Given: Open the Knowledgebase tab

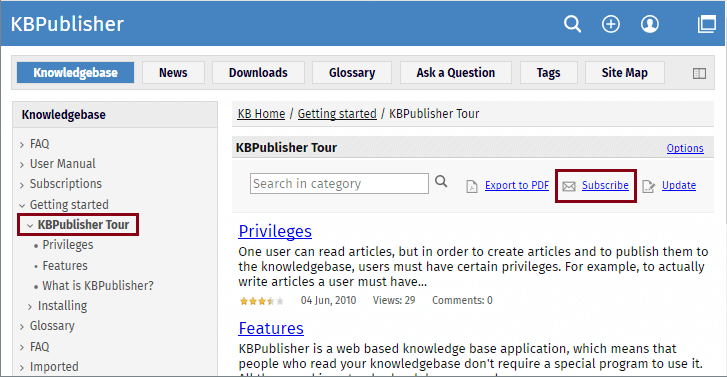Looking at the screenshot, I should point(75,73).
